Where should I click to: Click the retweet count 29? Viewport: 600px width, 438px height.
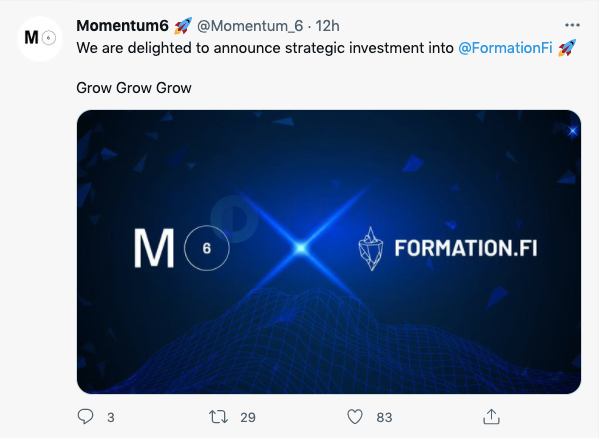pyautogui.click(x=248, y=417)
